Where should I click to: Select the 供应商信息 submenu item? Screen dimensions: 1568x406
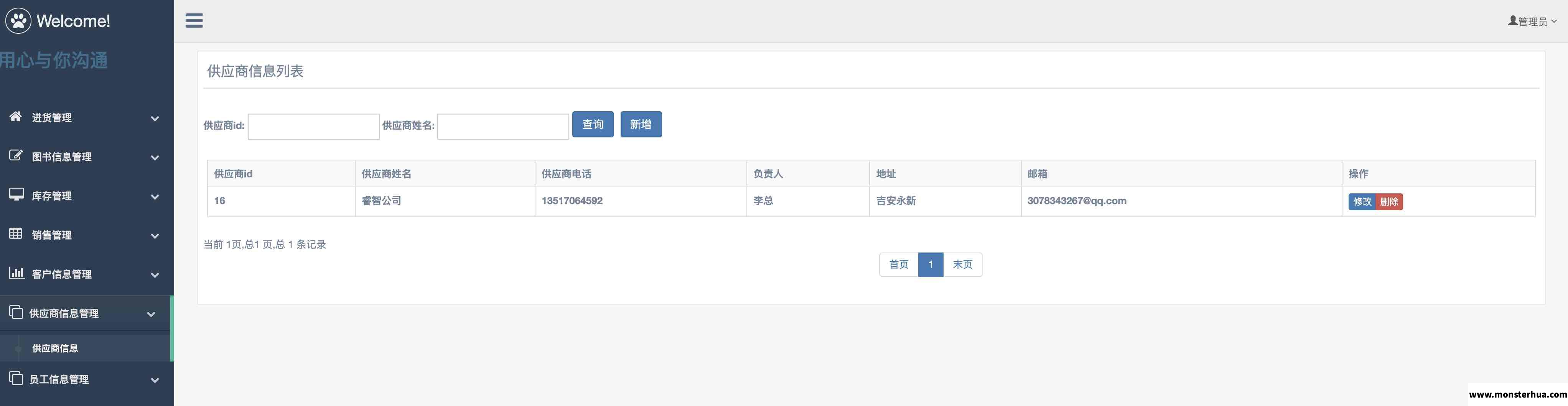point(55,348)
